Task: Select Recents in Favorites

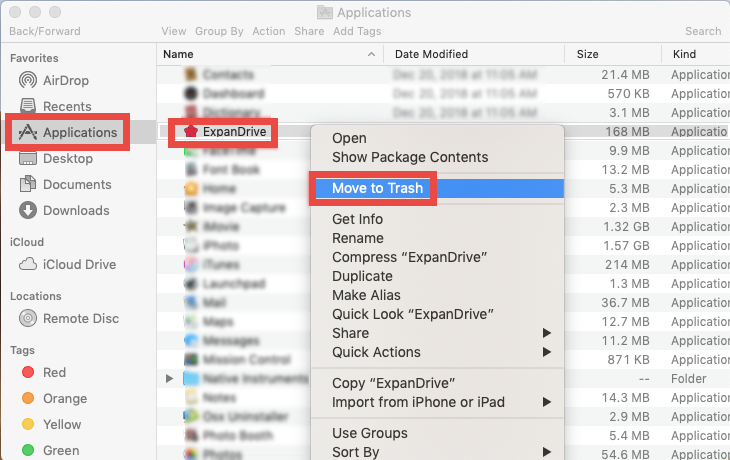Action: click(55, 107)
